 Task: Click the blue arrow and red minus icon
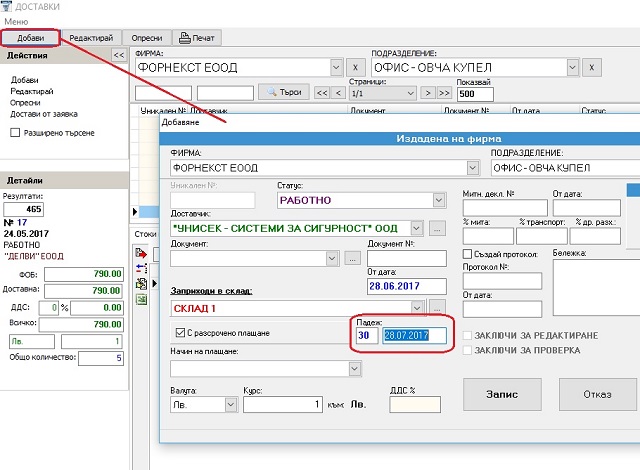(x=141, y=268)
